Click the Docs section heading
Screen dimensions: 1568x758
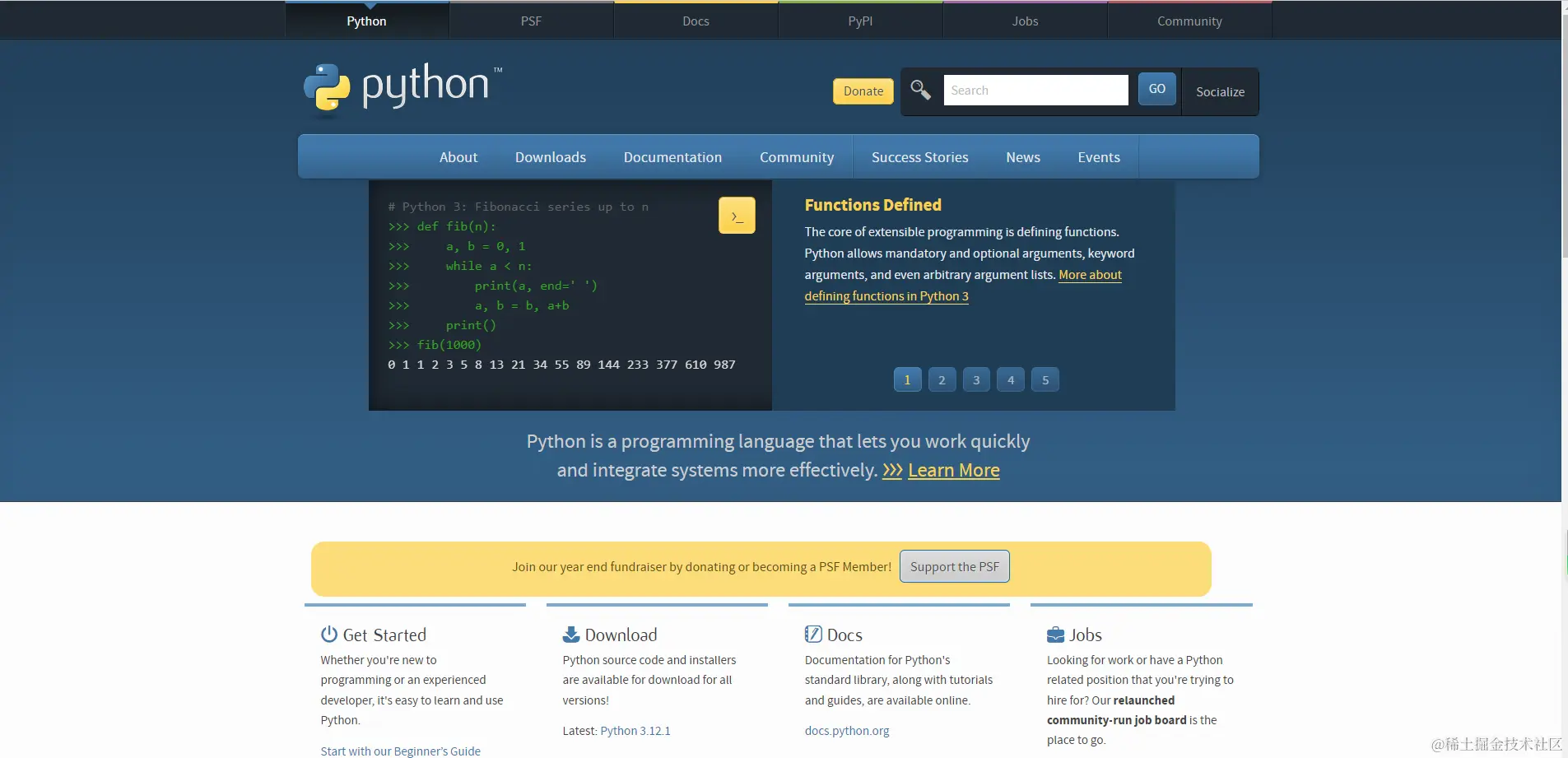pyautogui.click(x=844, y=635)
